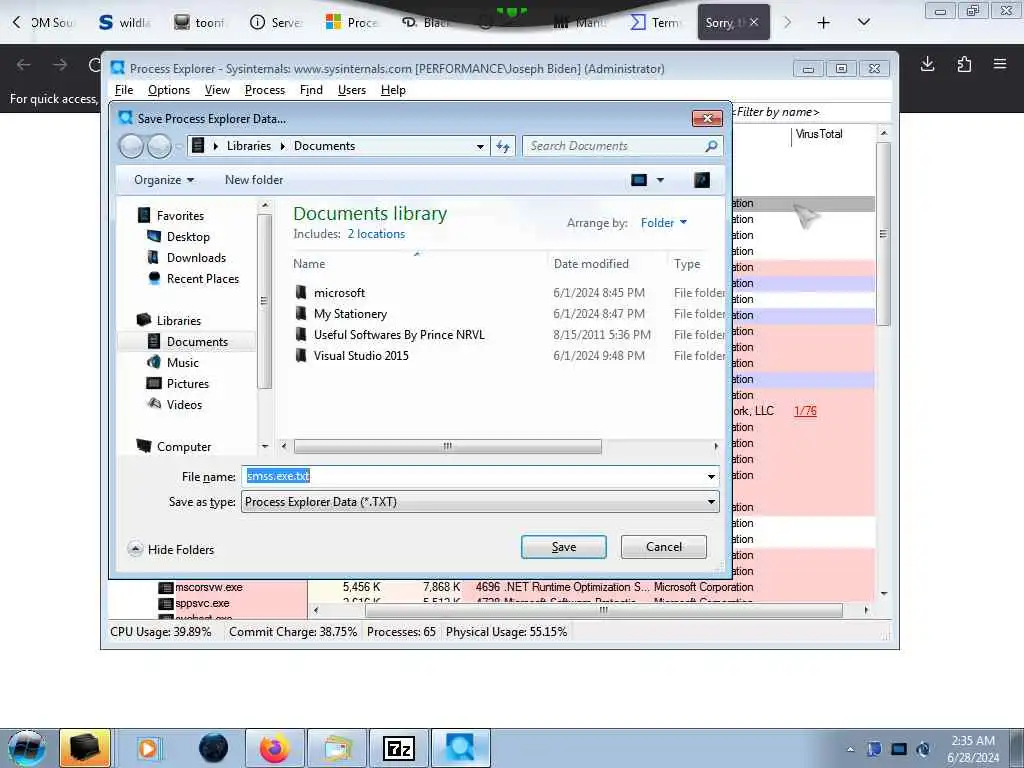The width and height of the screenshot is (1024, 768).
Task: Open the view options dropdown arrow
Action: point(660,180)
